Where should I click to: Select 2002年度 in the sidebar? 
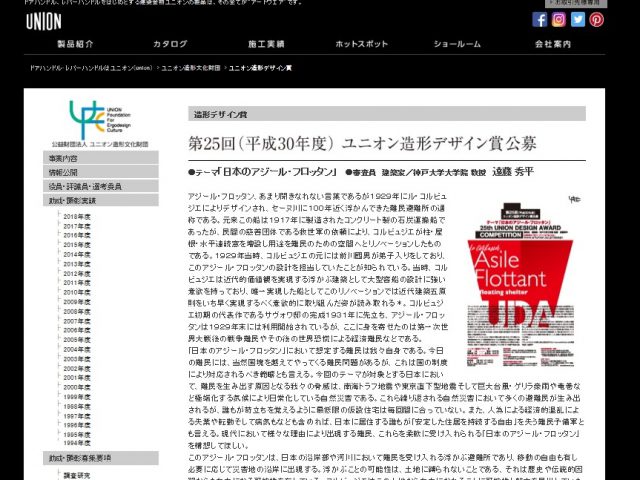point(77,368)
